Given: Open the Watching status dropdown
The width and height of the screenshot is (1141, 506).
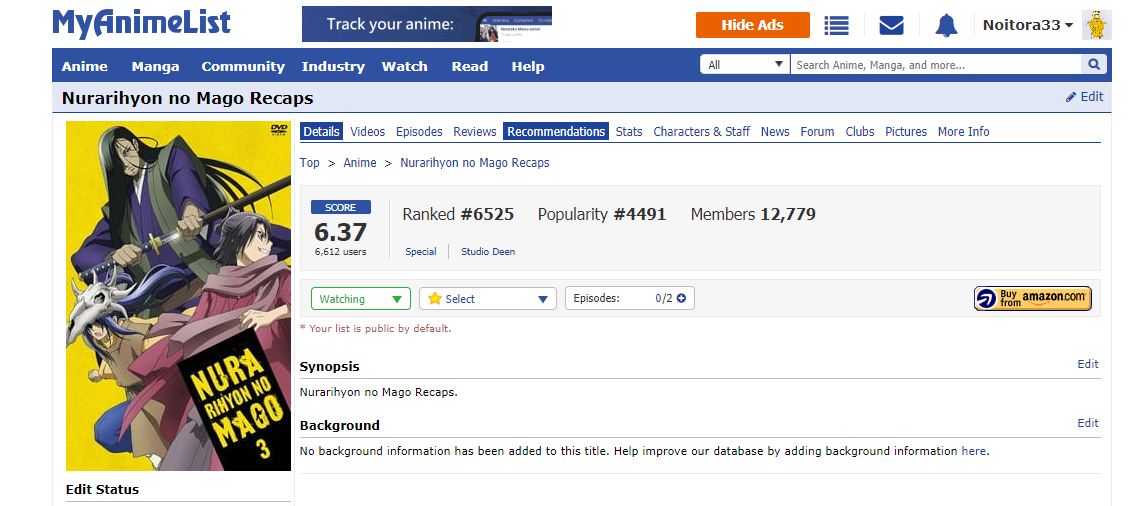Looking at the screenshot, I should point(361,299).
